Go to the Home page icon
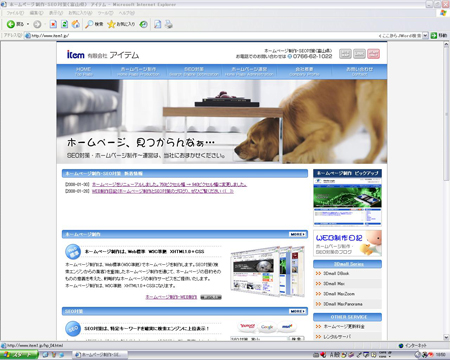The height and width of the screenshot is (360, 450). point(76,24)
